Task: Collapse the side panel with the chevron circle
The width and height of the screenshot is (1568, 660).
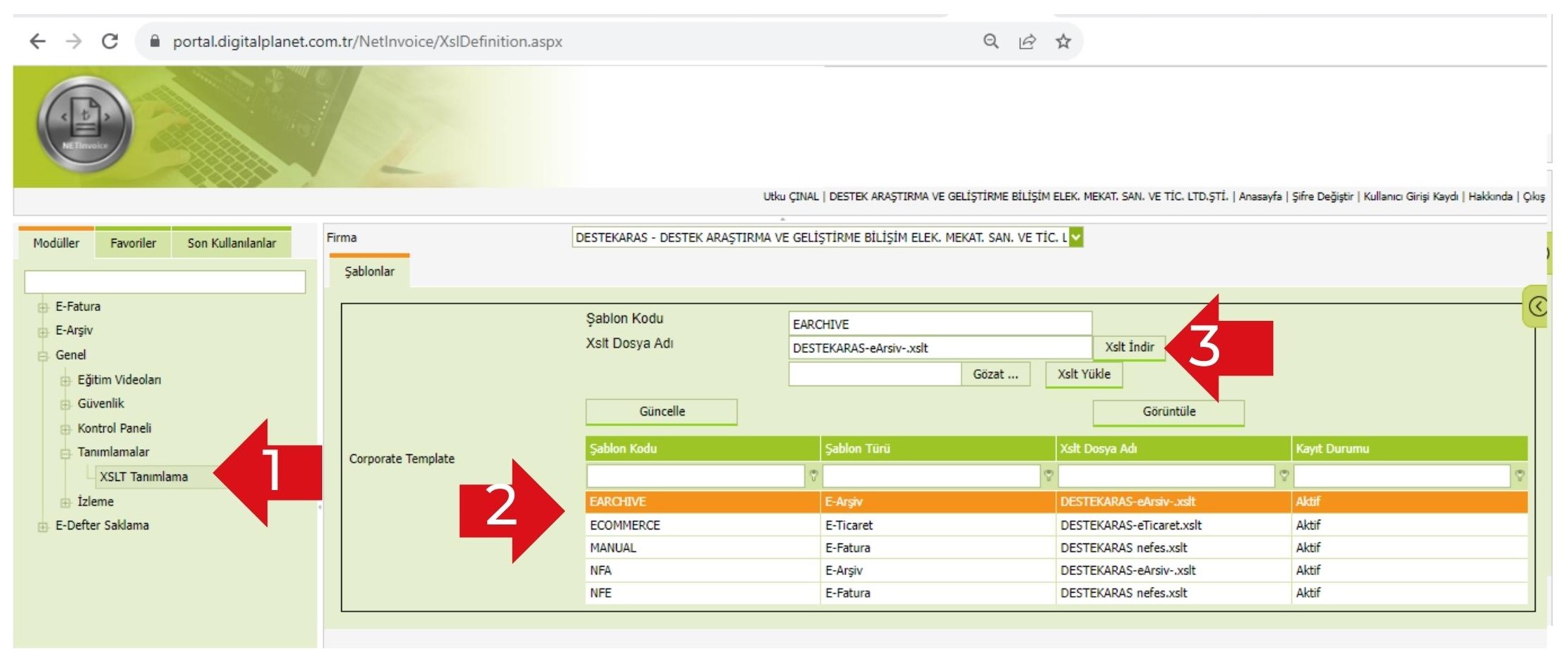Action: [1537, 307]
